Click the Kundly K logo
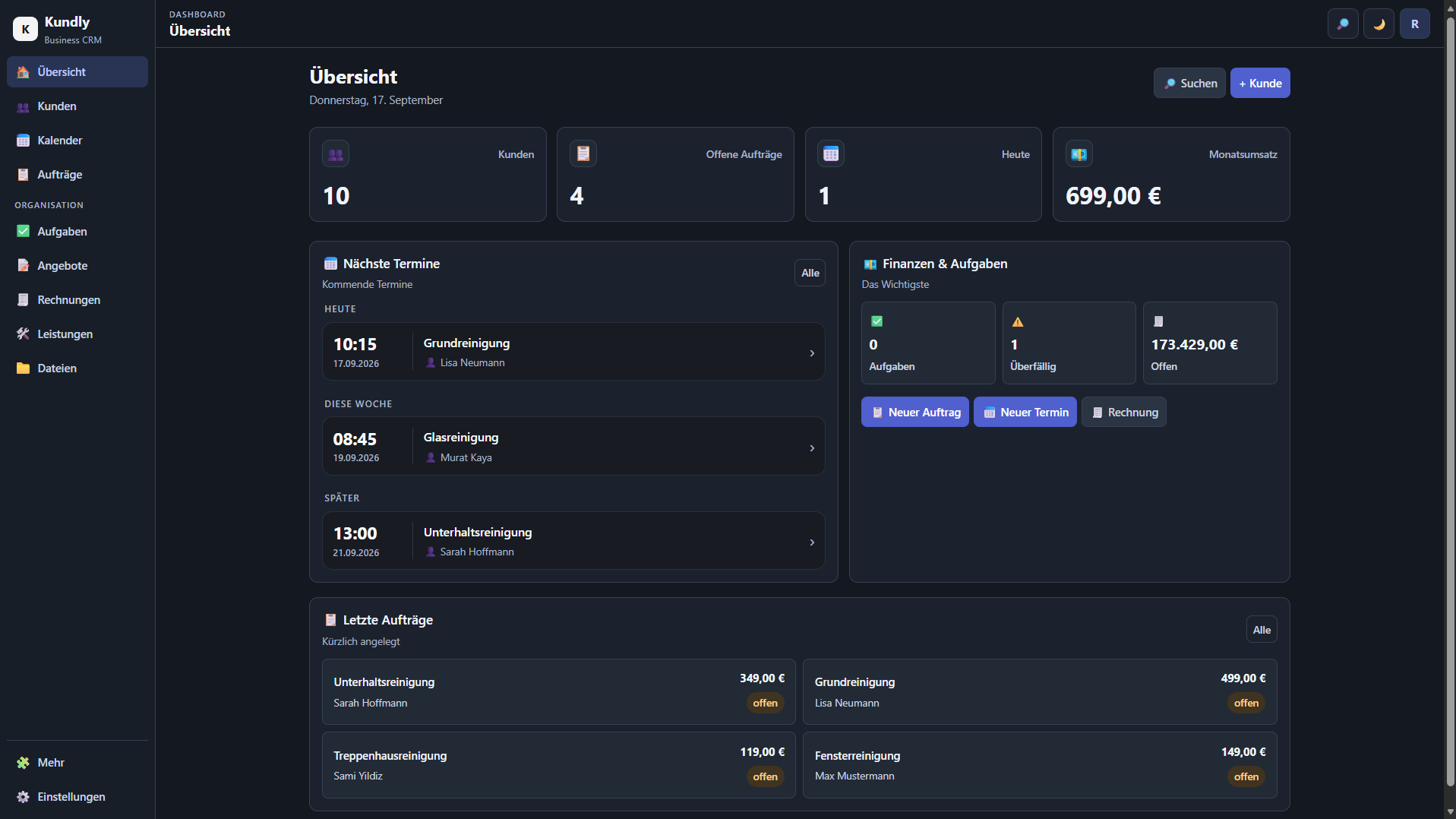This screenshot has width=1456, height=819. point(25,29)
